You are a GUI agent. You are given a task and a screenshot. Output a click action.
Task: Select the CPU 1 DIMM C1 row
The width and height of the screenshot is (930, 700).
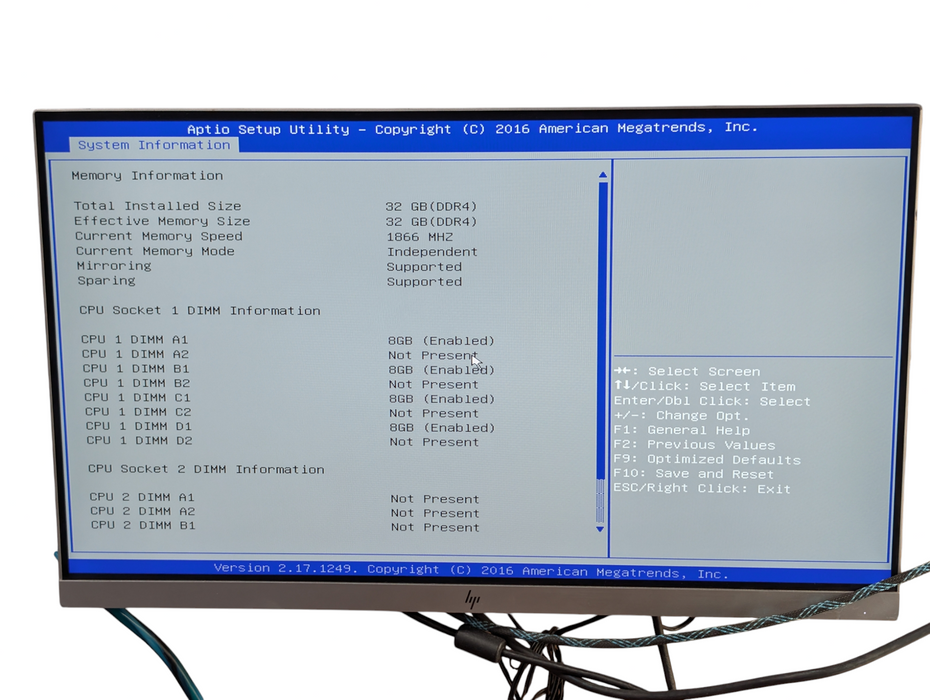click(289, 398)
